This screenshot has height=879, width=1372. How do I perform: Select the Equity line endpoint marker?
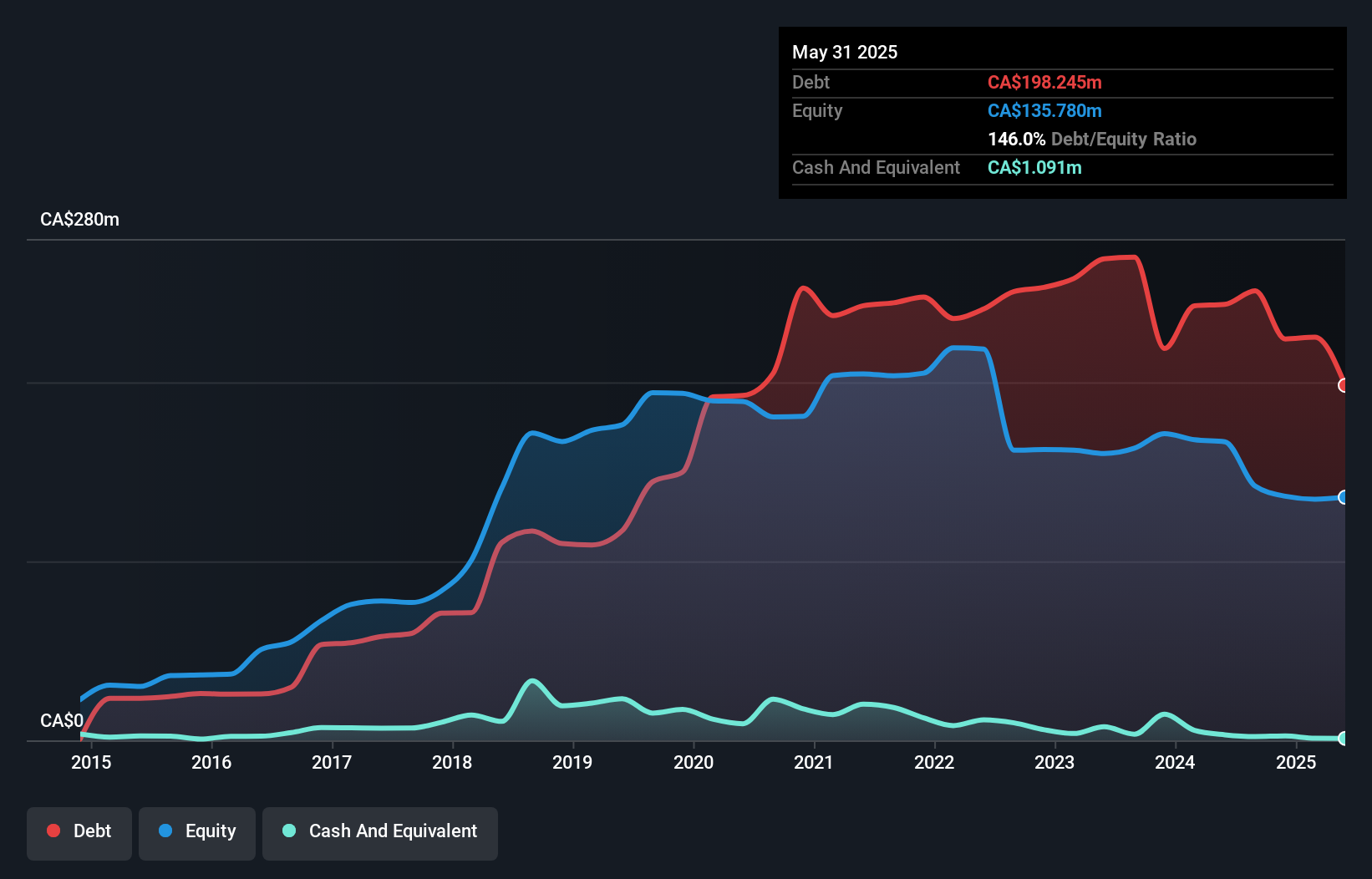click(x=1343, y=497)
